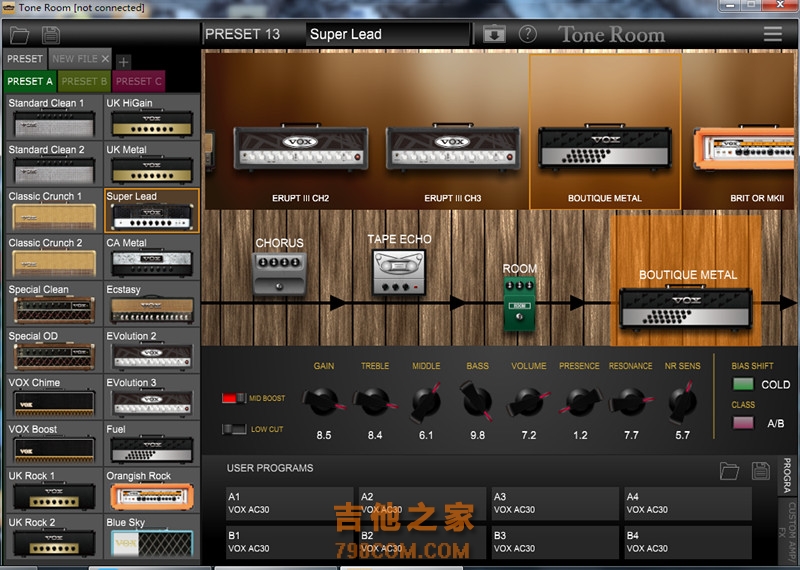Load the Super Lead preset
The height and width of the screenshot is (570, 800).
[x=152, y=210]
